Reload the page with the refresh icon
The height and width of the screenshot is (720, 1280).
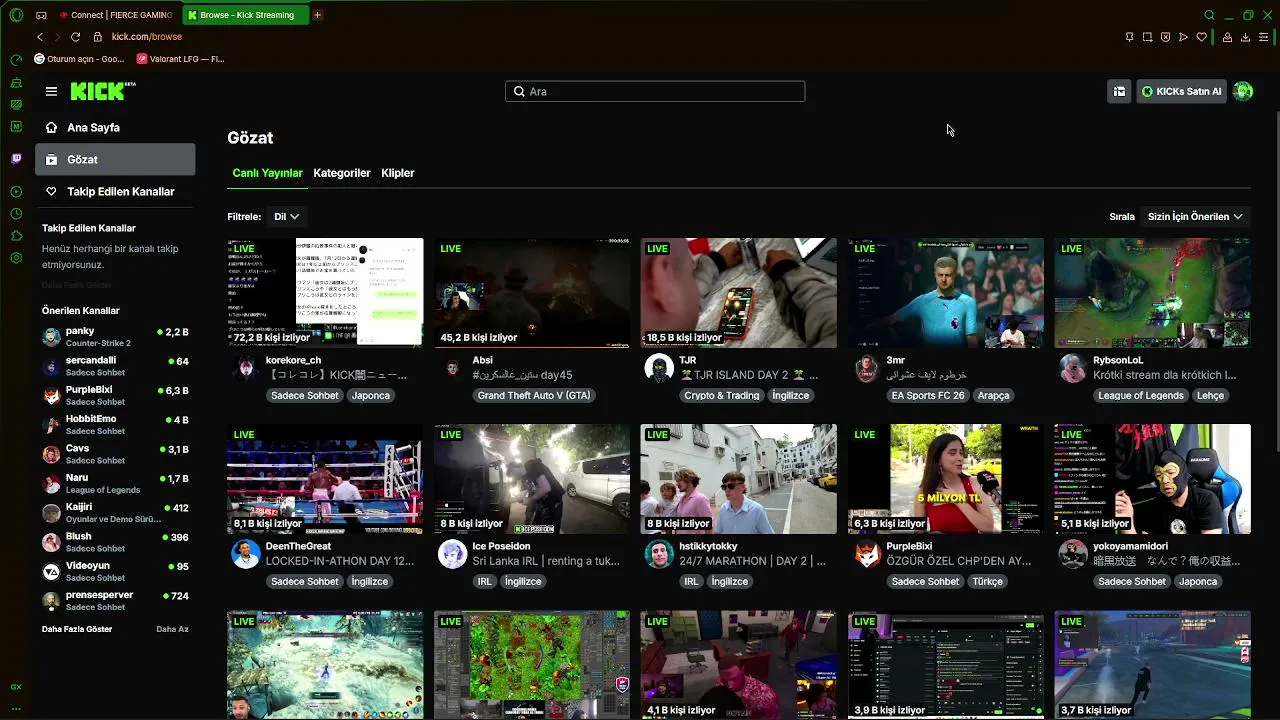[x=75, y=37]
